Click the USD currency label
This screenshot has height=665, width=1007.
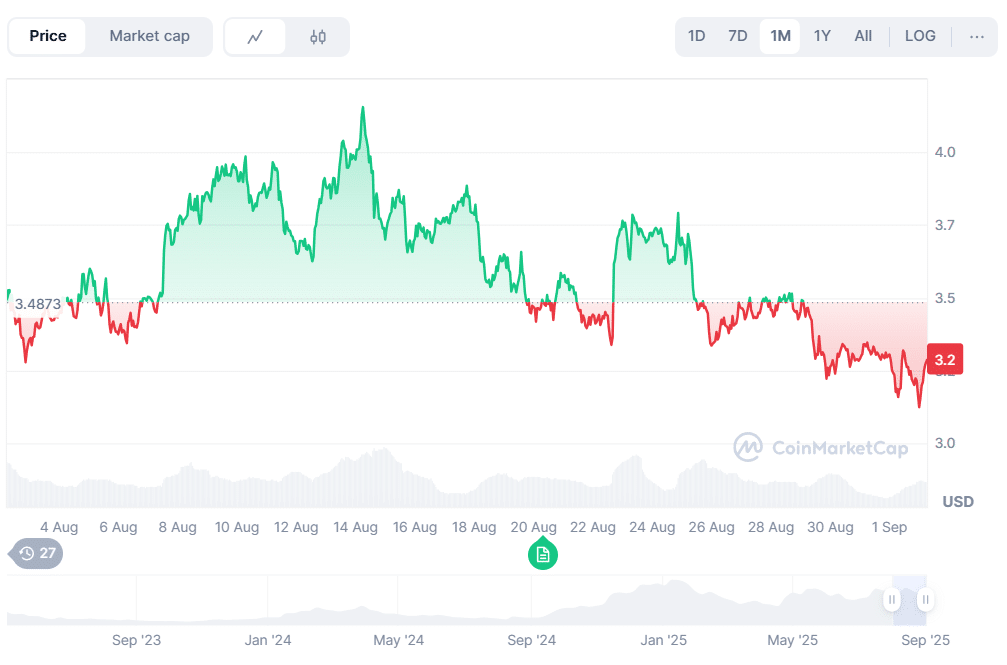(957, 502)
